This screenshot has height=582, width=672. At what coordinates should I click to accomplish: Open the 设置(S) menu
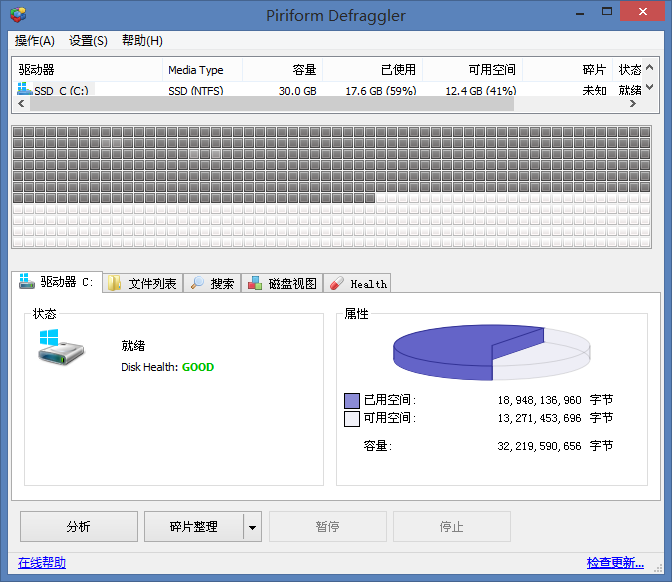[88, 41]
